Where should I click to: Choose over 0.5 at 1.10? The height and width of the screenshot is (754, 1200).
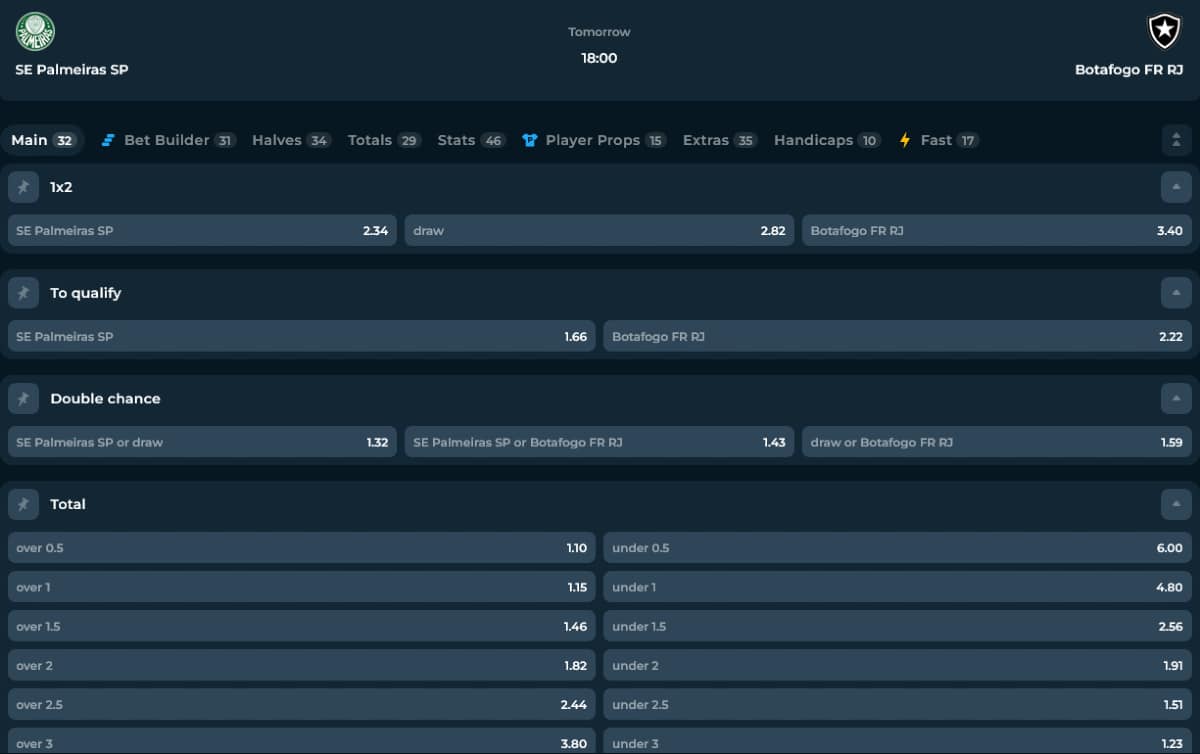point(301,548)
